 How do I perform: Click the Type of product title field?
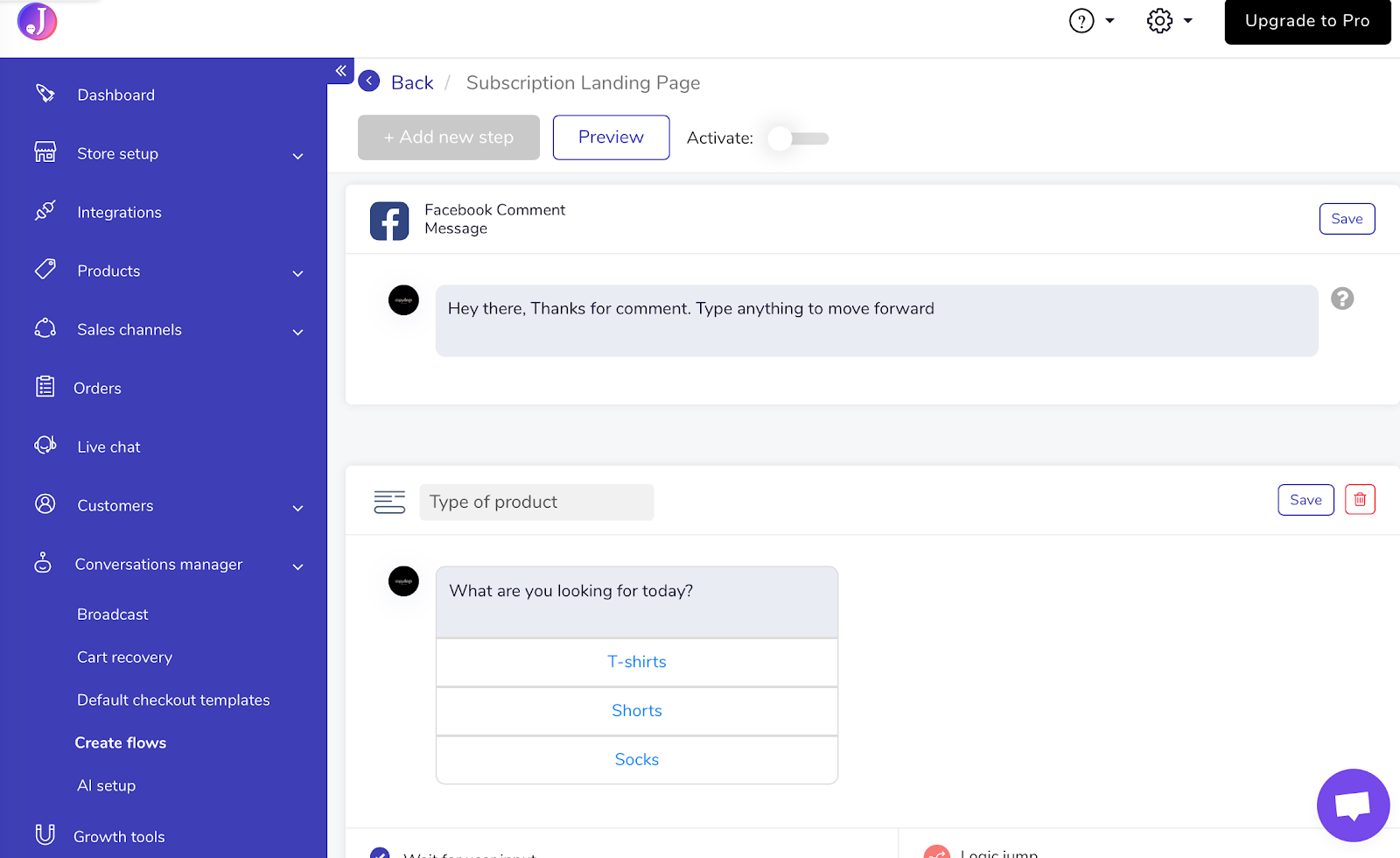pyautogui.click(x=536, y=503)
